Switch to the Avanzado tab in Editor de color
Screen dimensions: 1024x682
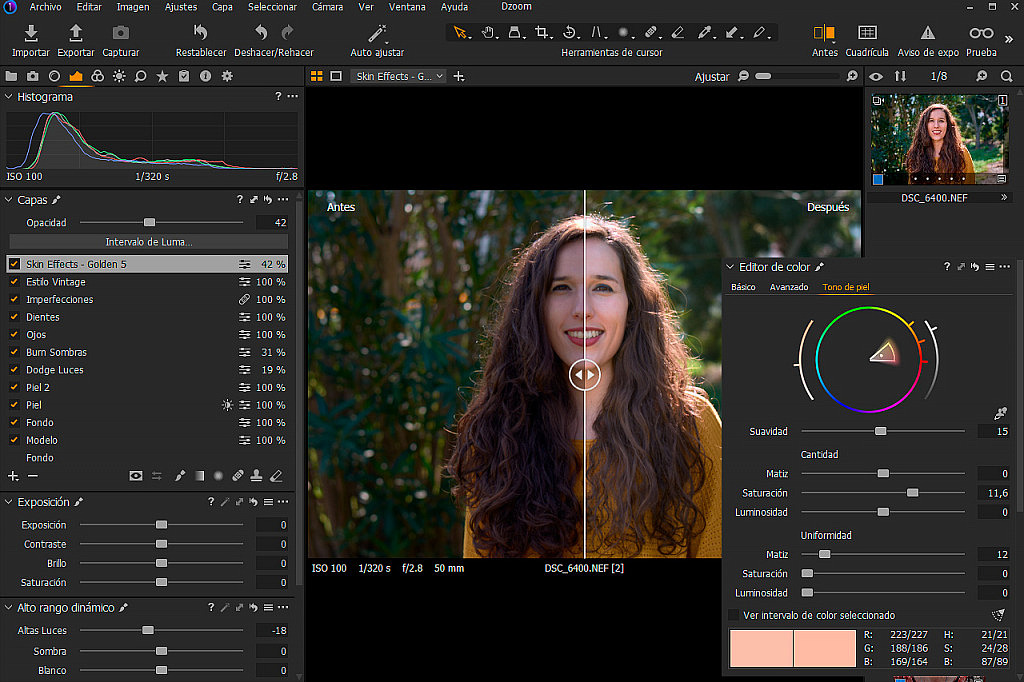[789, 286]
